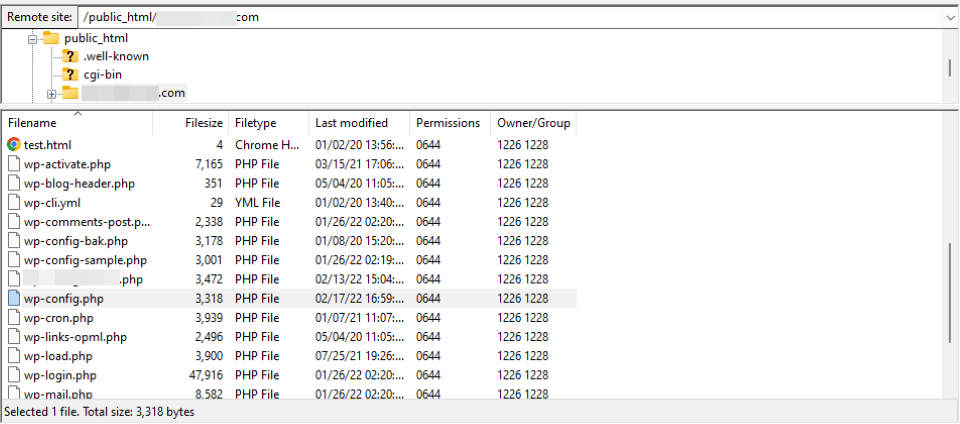Screen dimensions: 960x424
Task: Click the status bar selection summary text
Action: pyautogui.click(x=100, y=412)
